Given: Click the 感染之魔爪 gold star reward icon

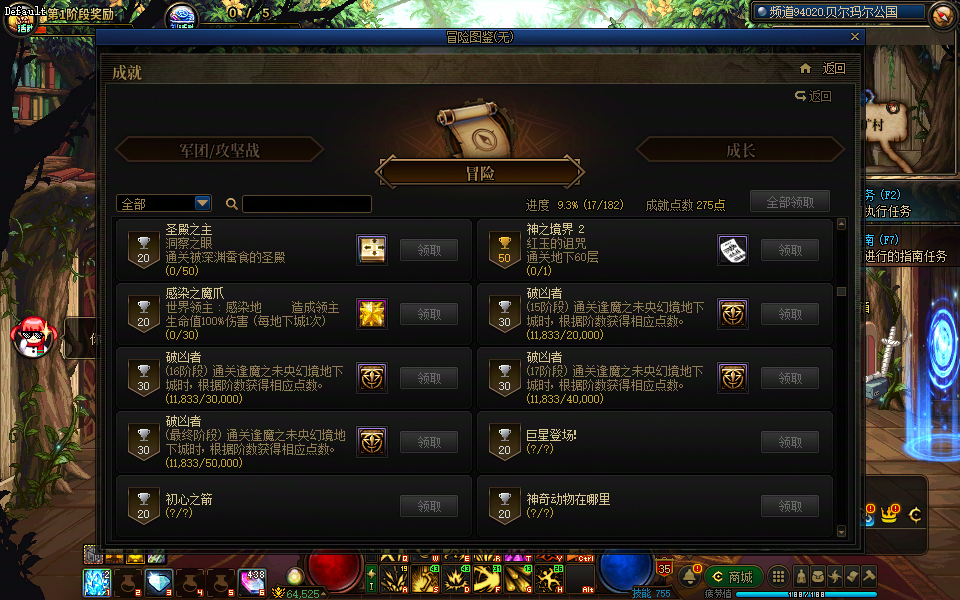Looking at the screenshot, I should click(372, 314).
